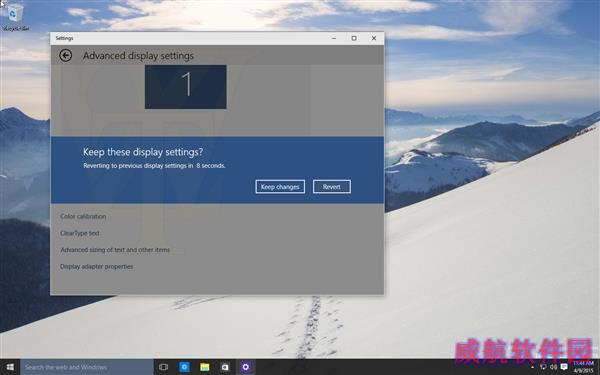Open the notifications action center icon
600x375 pixels.
564,367
